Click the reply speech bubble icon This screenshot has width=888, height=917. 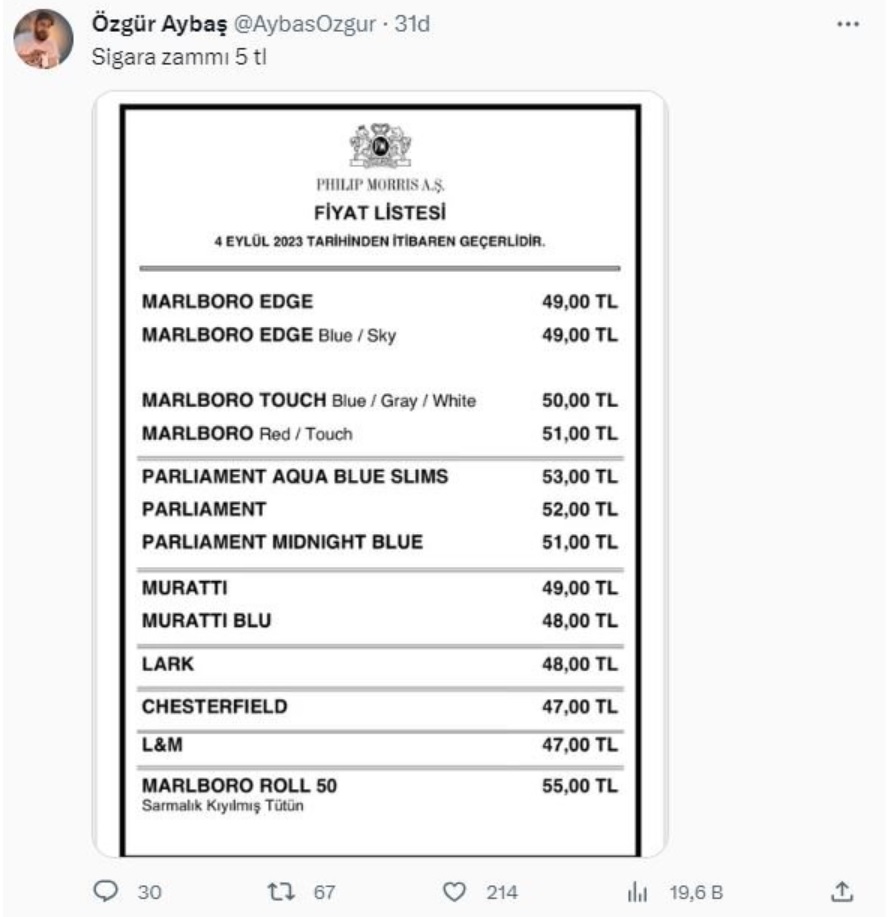pyautogui.click(x=106, y=891)
